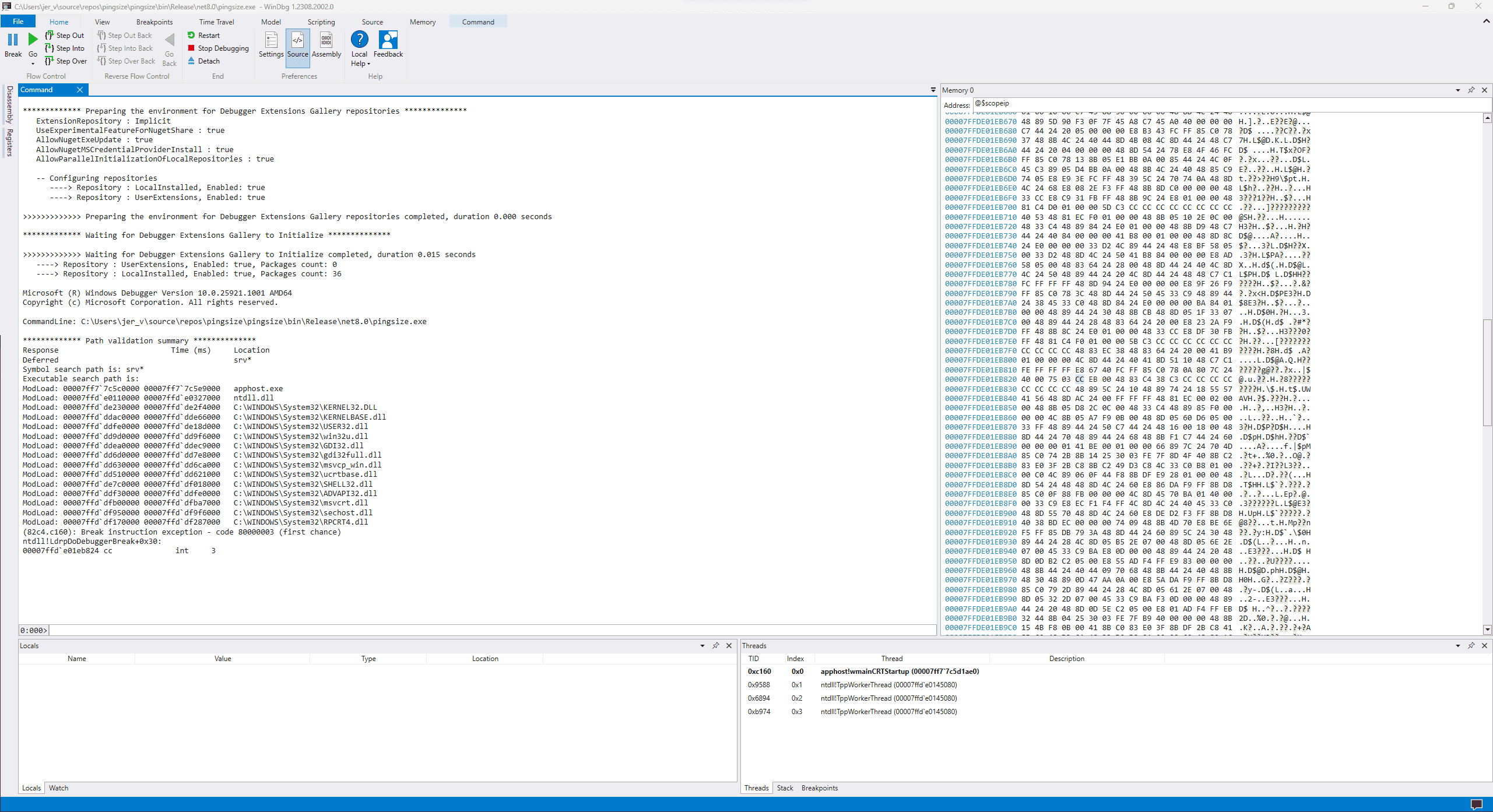
Task: Open the Locals panel options dropdown arrow
Action: pos(702,646)
